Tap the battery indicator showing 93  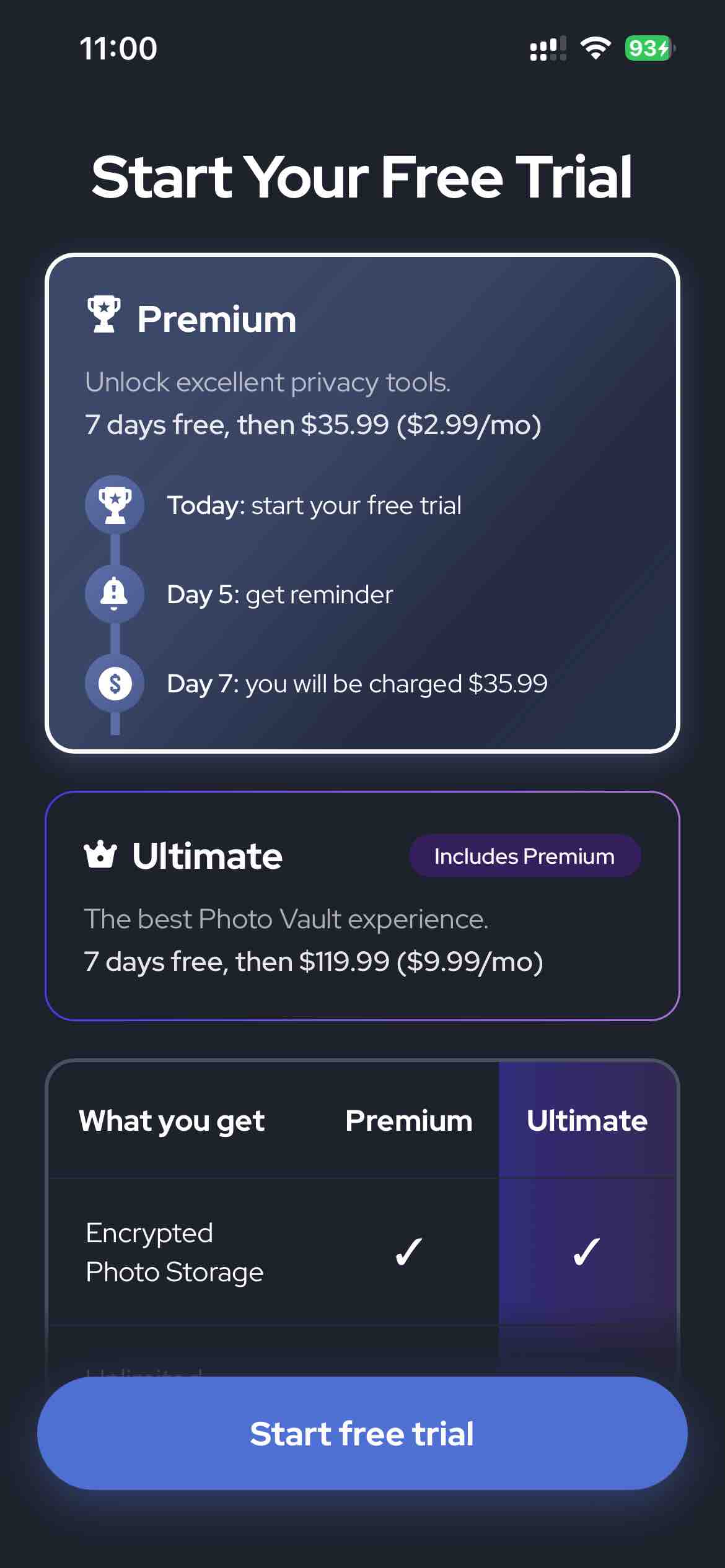pos(649,48)
